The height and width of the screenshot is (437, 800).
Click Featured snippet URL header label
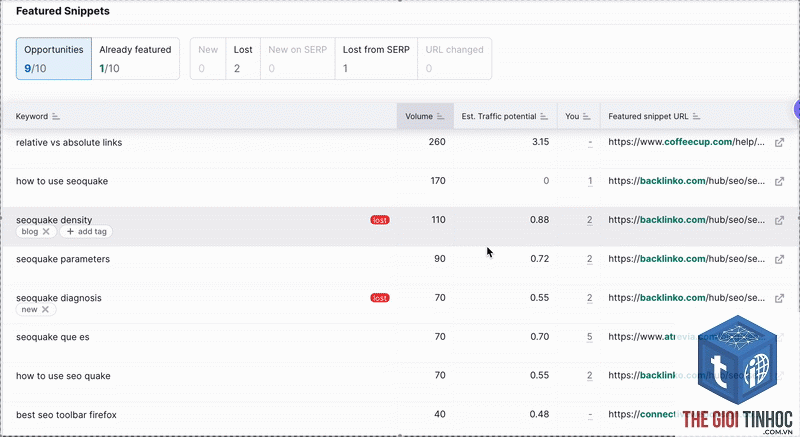tap(648, 116)
